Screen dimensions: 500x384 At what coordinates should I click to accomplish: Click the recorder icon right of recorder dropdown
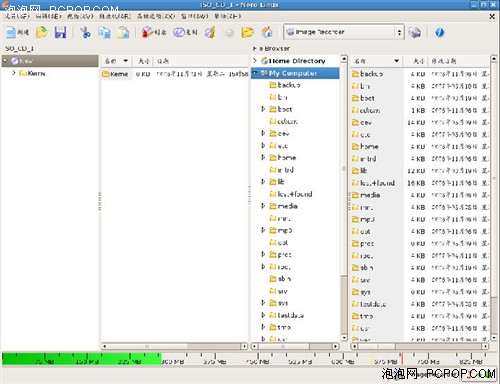point(415,32)
